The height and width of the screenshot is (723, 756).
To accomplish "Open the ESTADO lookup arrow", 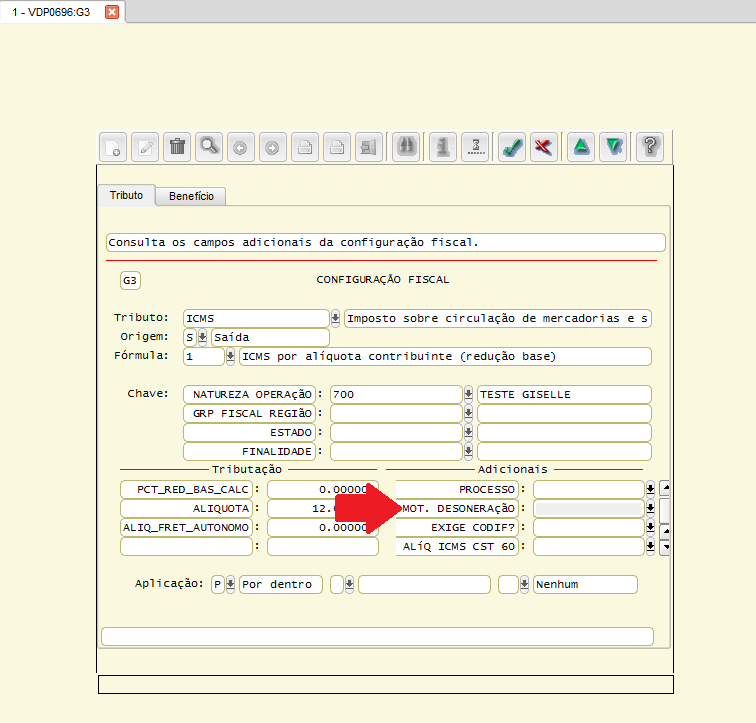I will coord(468,432).
